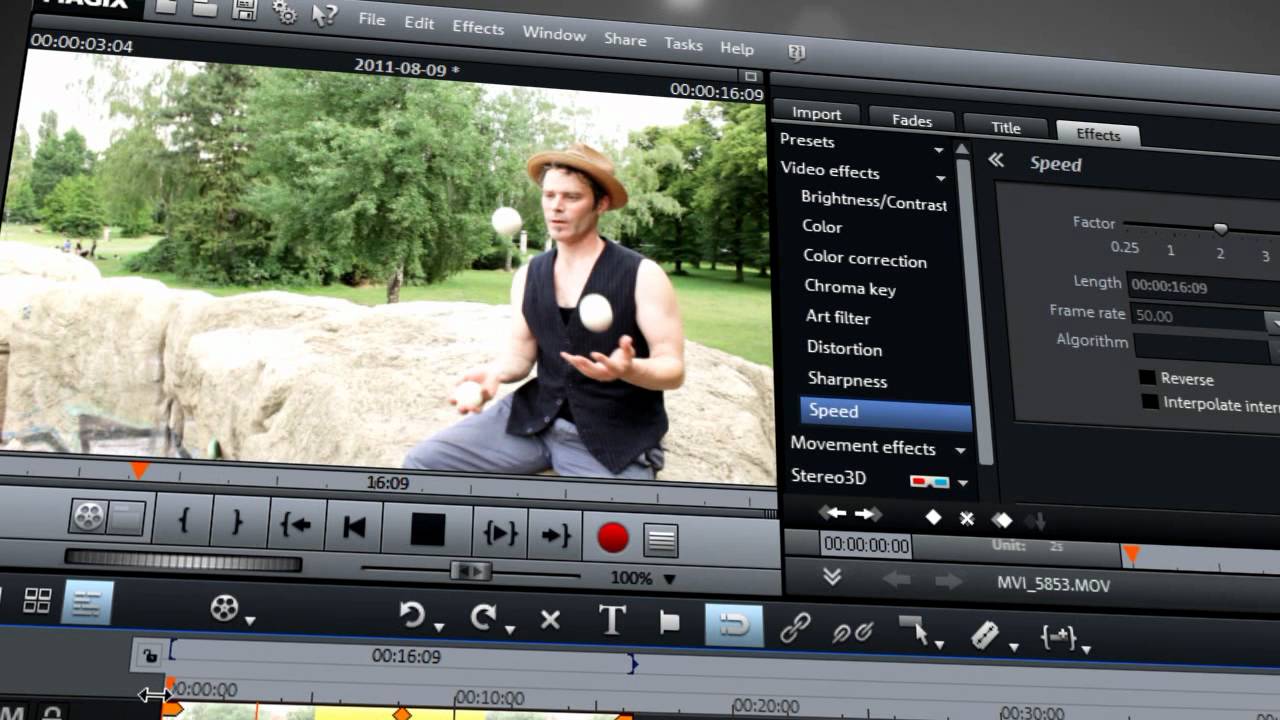Copy keyframe double diamond icon
The image size is (1280, 720).
(x=1001, y=520)
